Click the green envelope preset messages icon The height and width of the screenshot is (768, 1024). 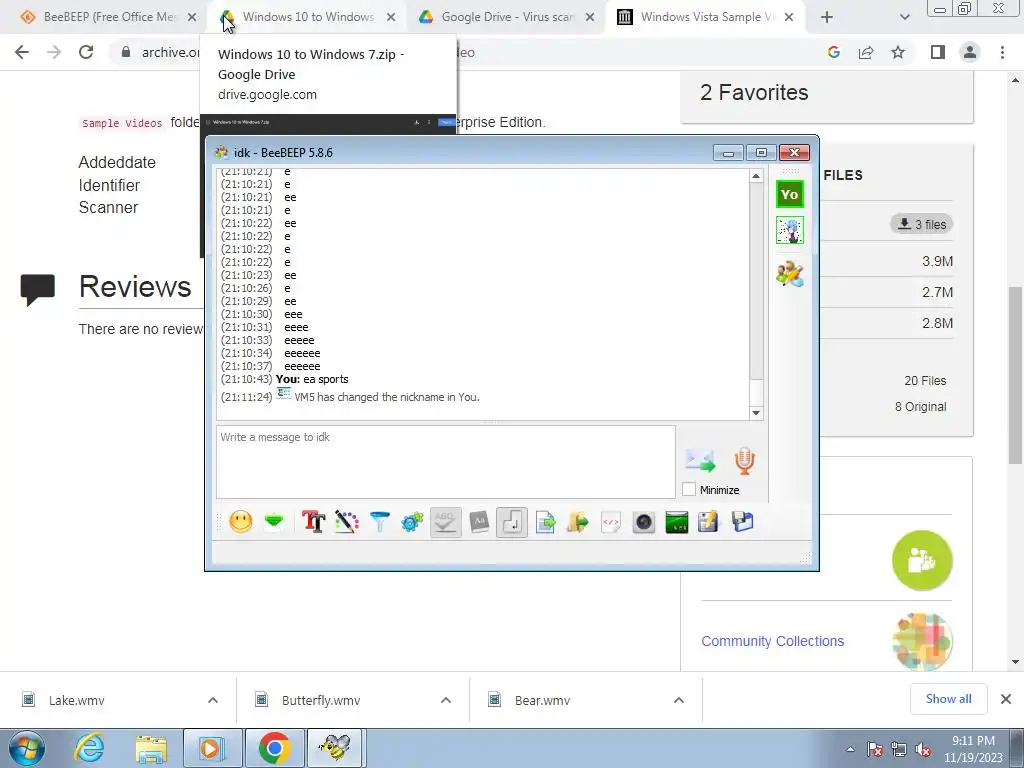coord(274,522)
